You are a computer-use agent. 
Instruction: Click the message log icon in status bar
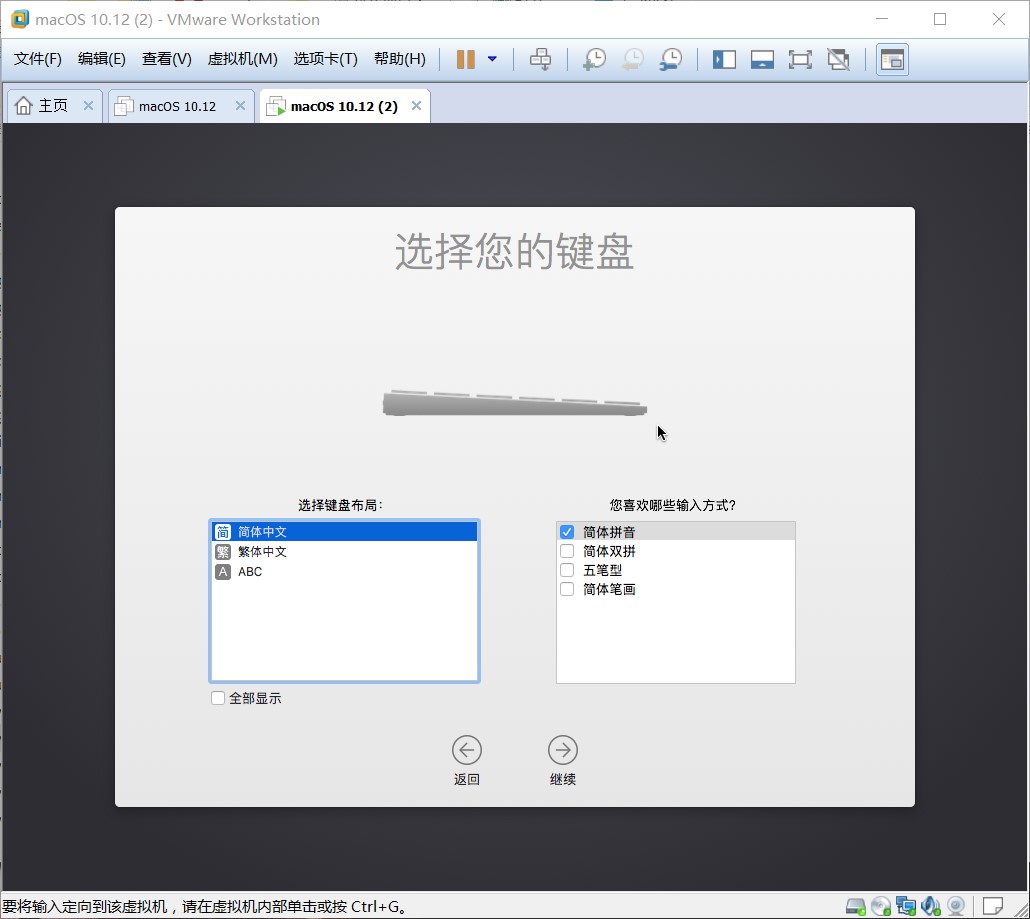tap(993, 907)
